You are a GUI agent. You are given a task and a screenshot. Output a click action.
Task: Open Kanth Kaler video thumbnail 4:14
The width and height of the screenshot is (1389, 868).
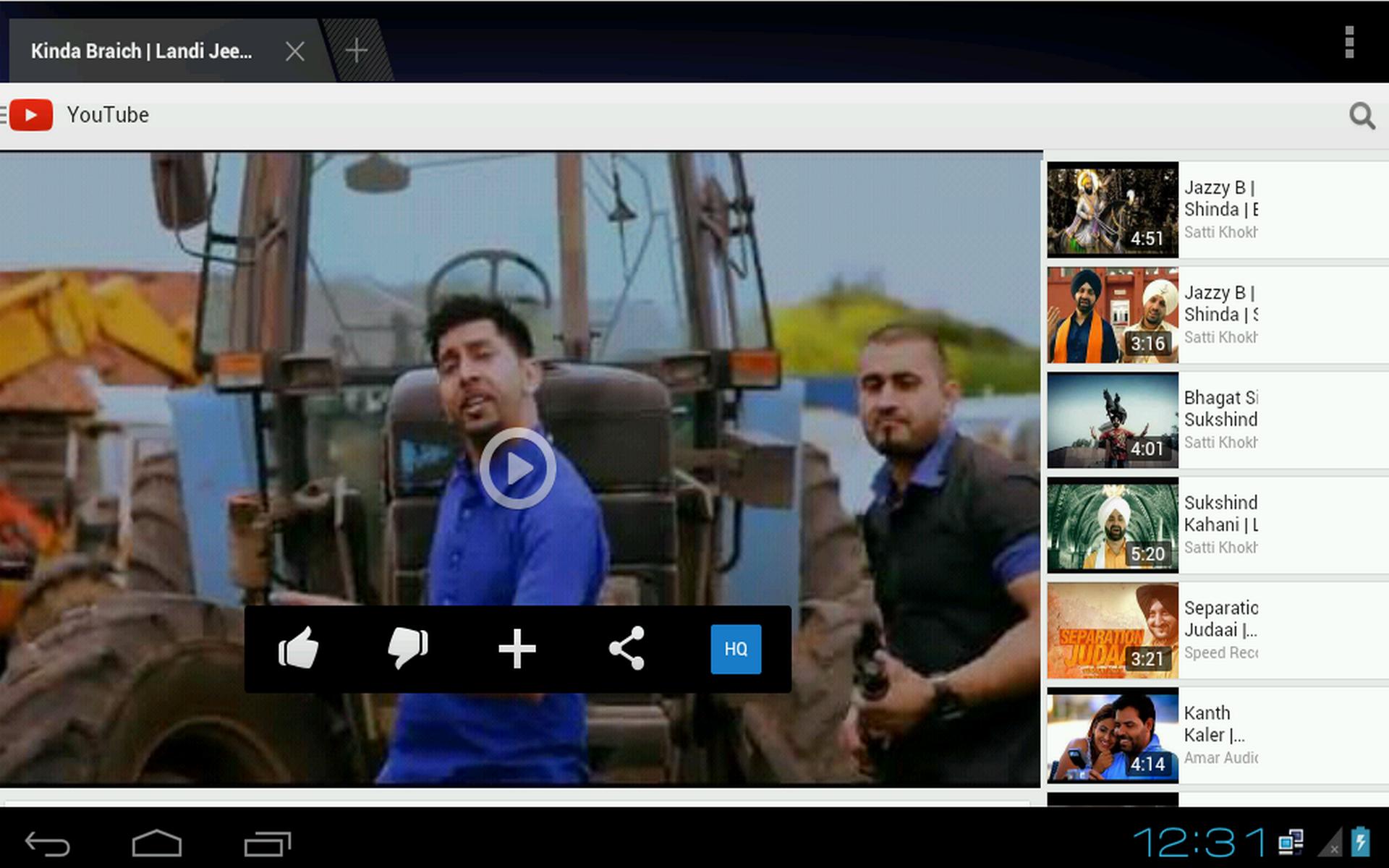tap(1113, 735)
